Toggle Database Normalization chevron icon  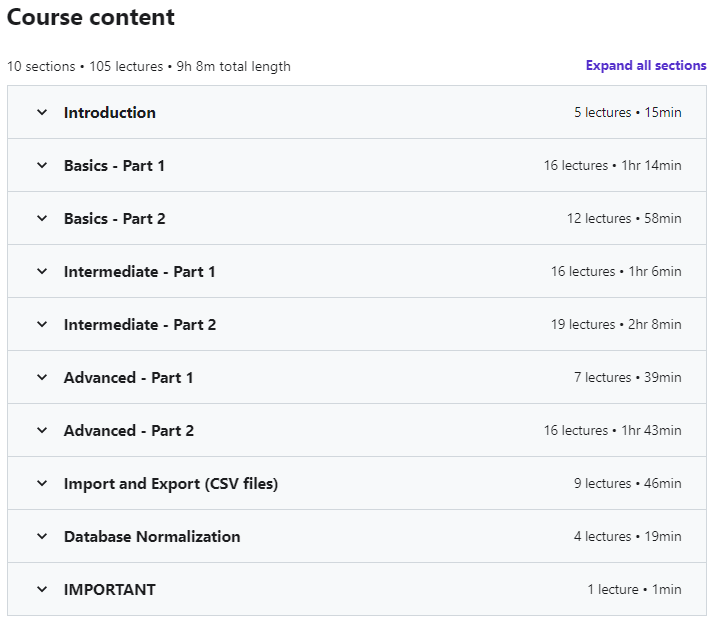click(42, 537)
